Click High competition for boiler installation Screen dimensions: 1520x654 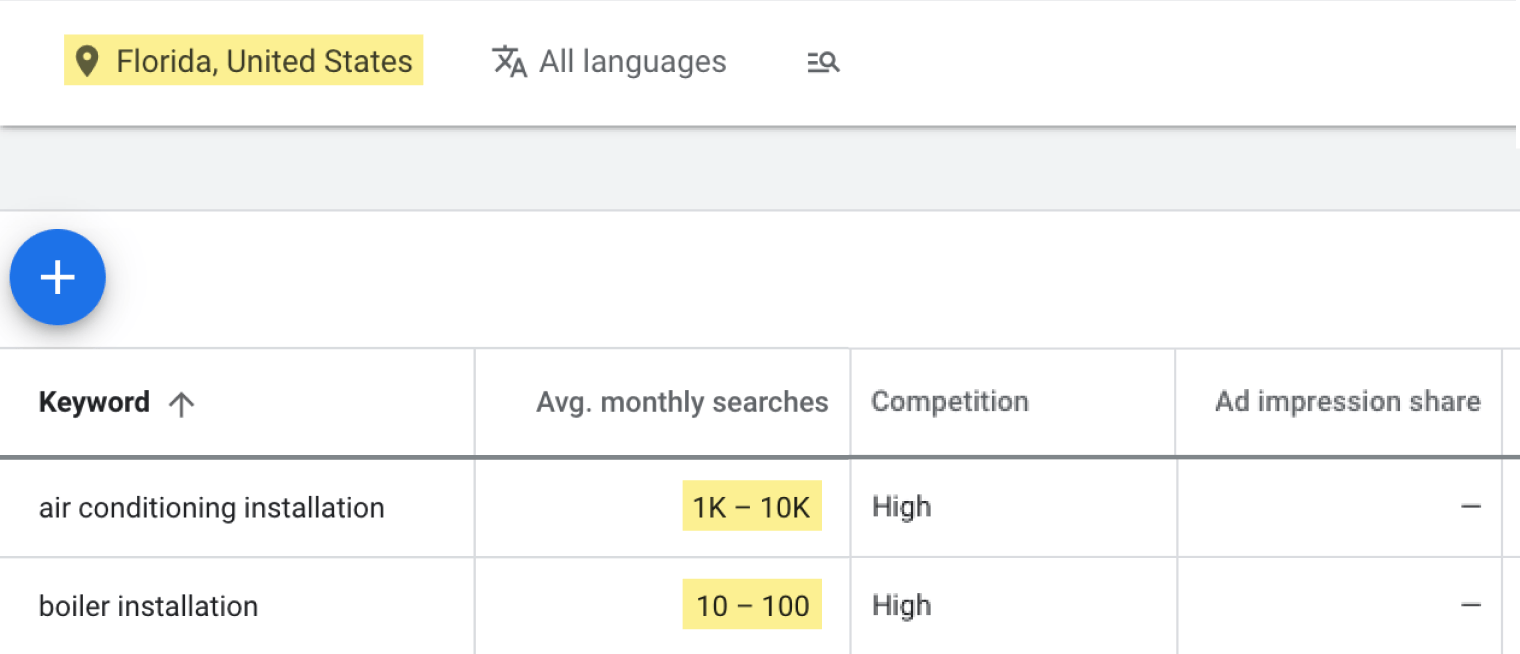coord(901,605)
